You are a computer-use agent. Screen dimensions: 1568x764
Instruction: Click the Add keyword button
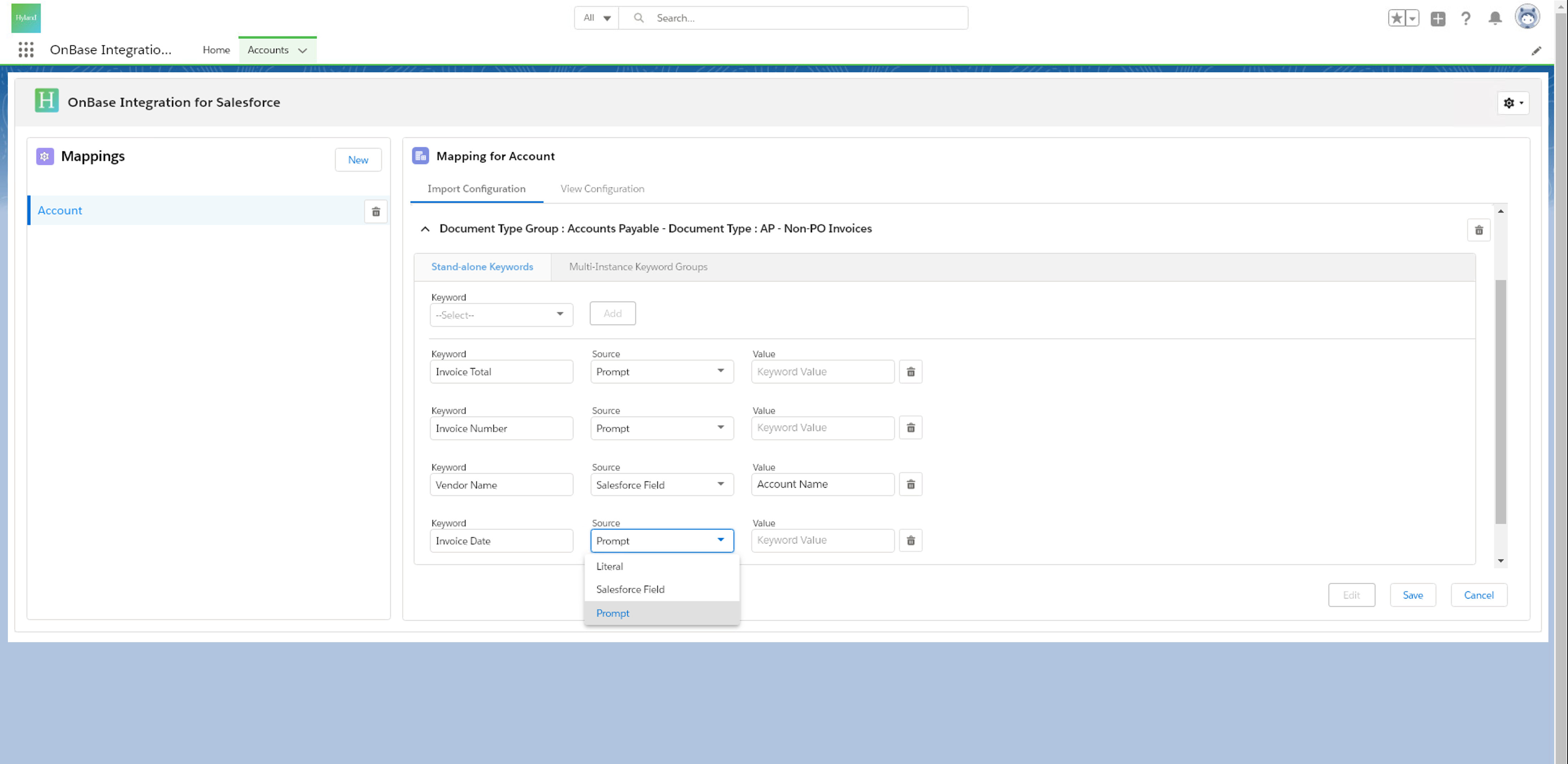[612, 313]
